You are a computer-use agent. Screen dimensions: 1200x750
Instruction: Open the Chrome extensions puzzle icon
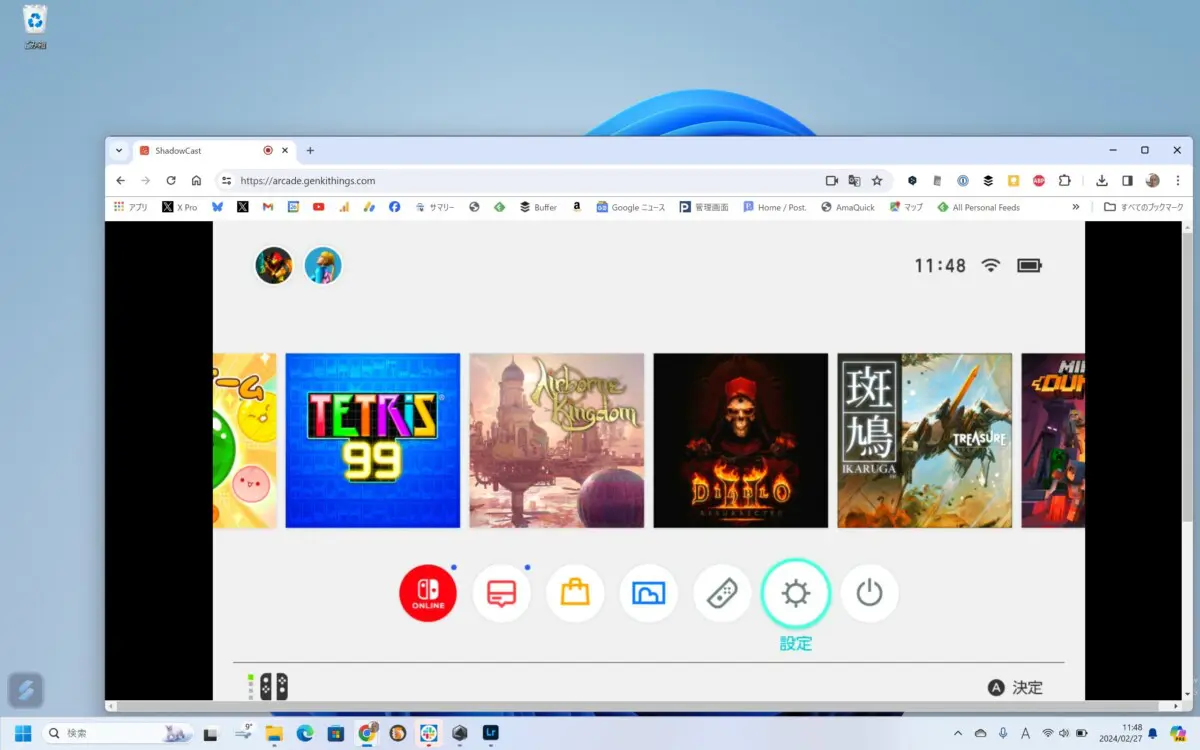(1064, 181)
